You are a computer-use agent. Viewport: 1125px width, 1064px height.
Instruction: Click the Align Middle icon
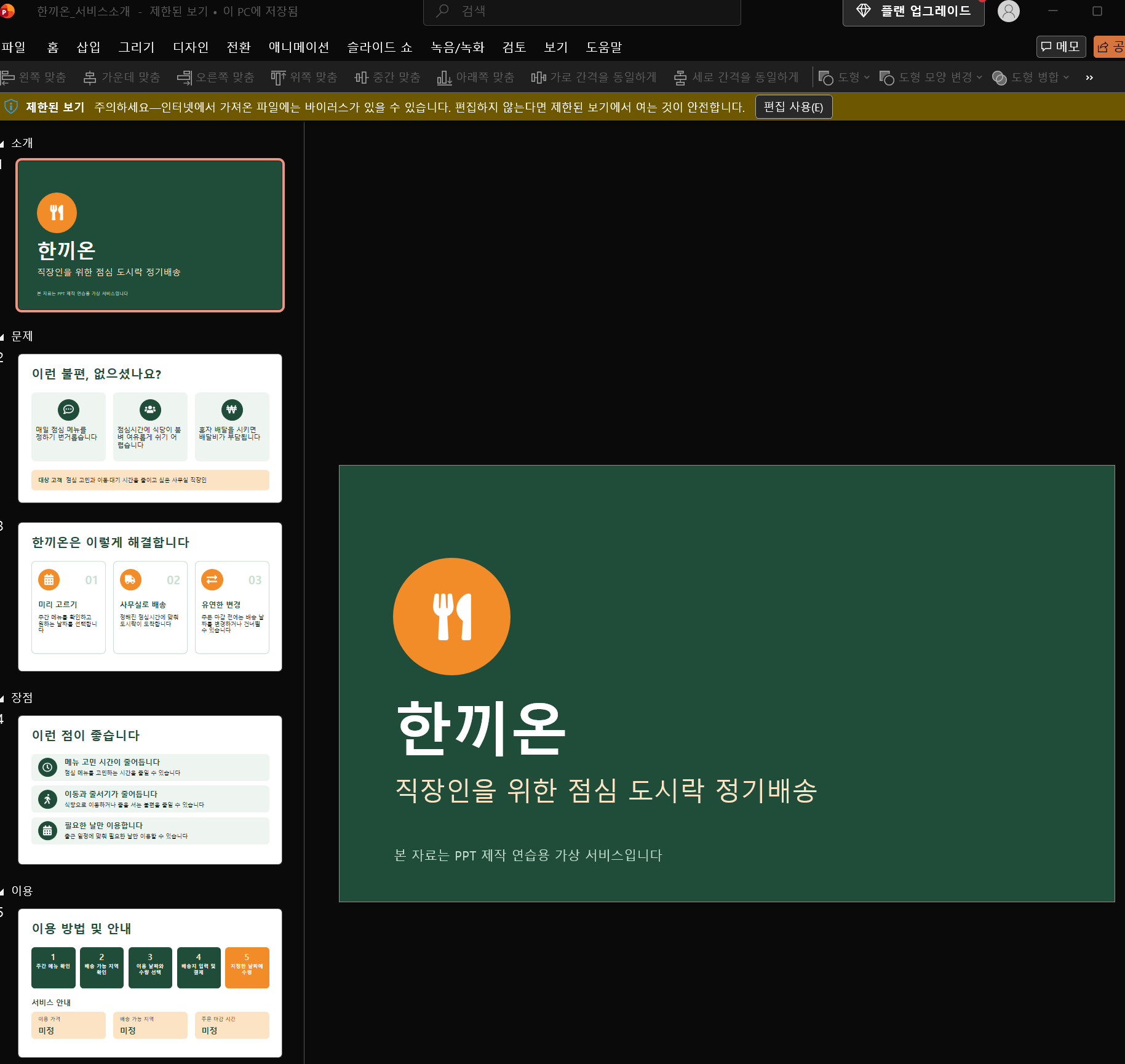pyautogui.click(x=361, y=77)
